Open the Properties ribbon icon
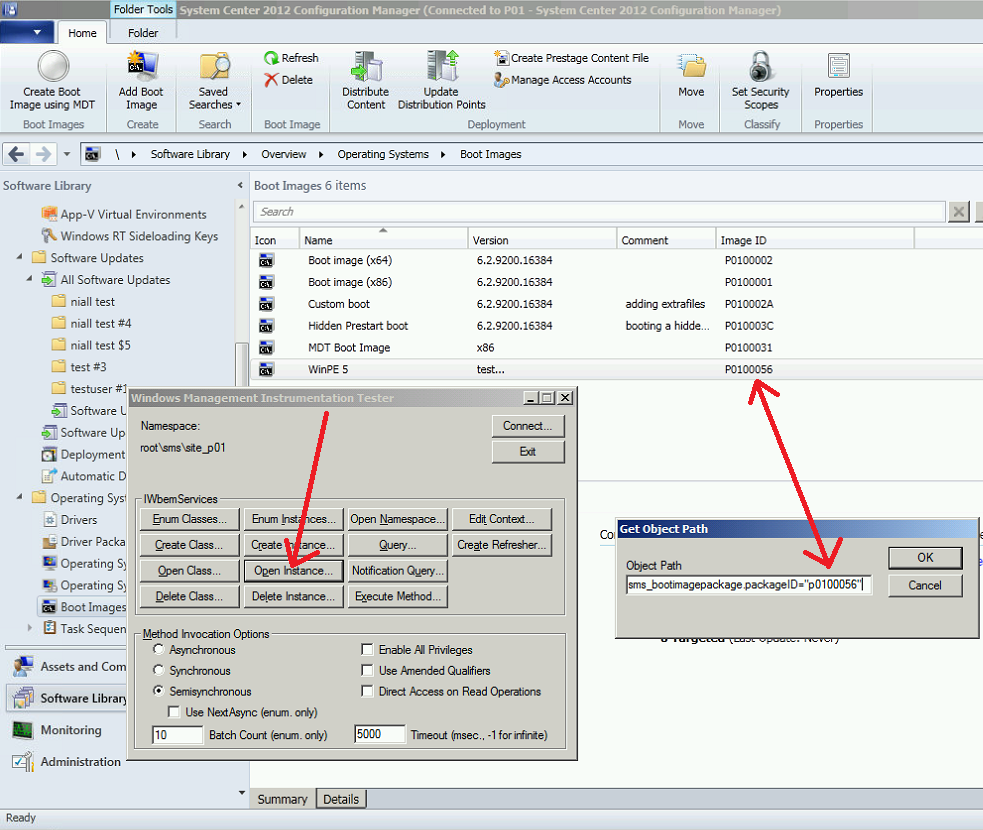Screen dimensions: 983x830 838,66
